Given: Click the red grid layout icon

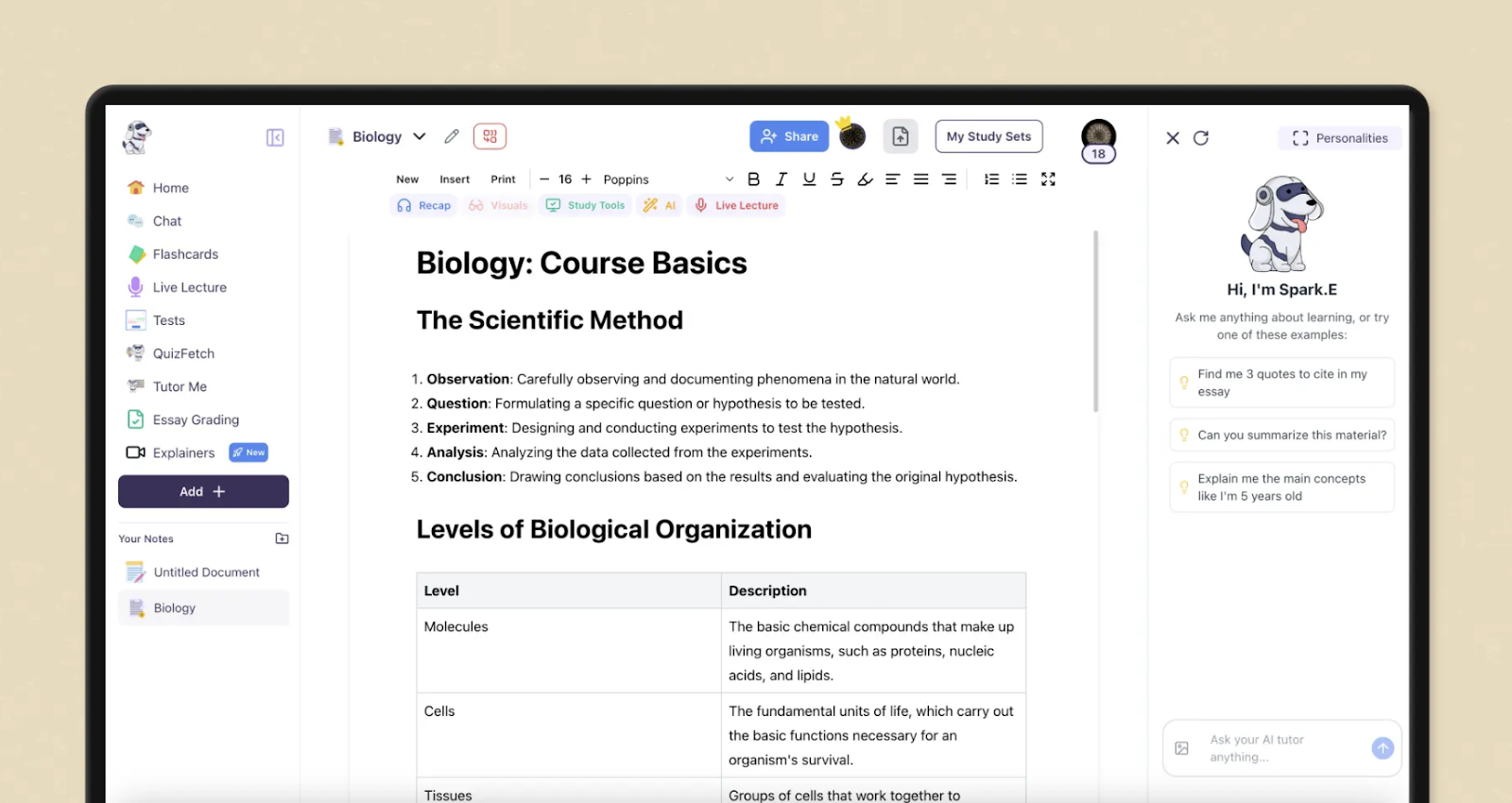Looking at the screenshot, I should coord(490,136).
